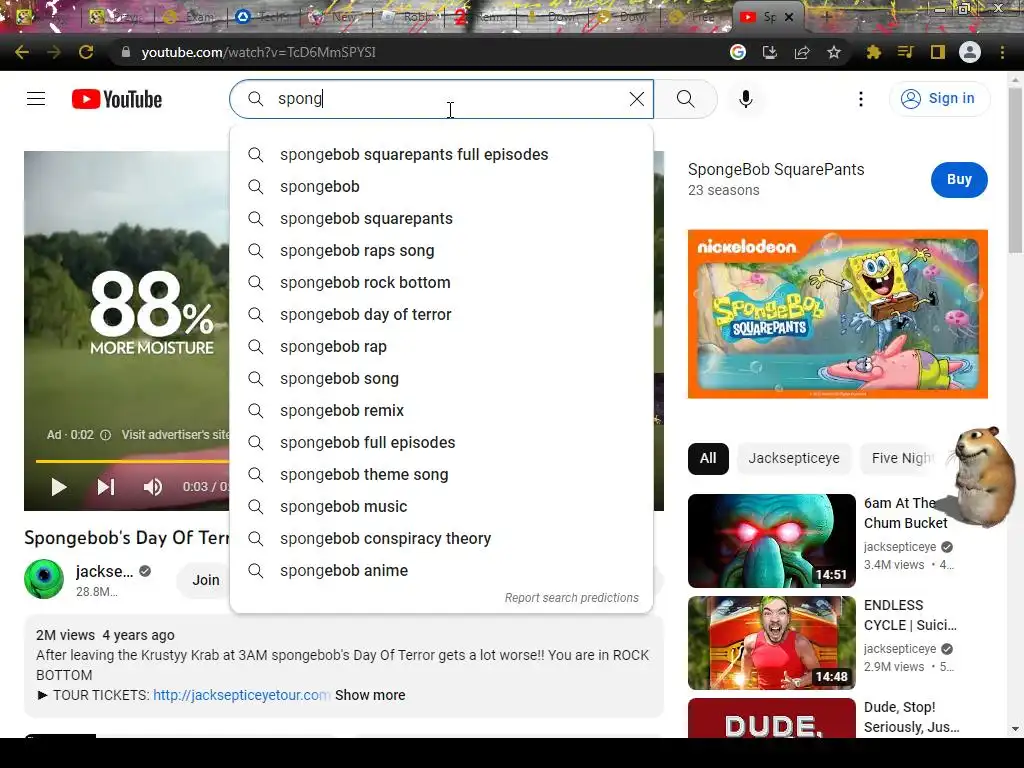Viewport: 1024px width, 768px height.
Task: Open 'Dude, Stop! Seriously' video title
Action: coord(912,717)
